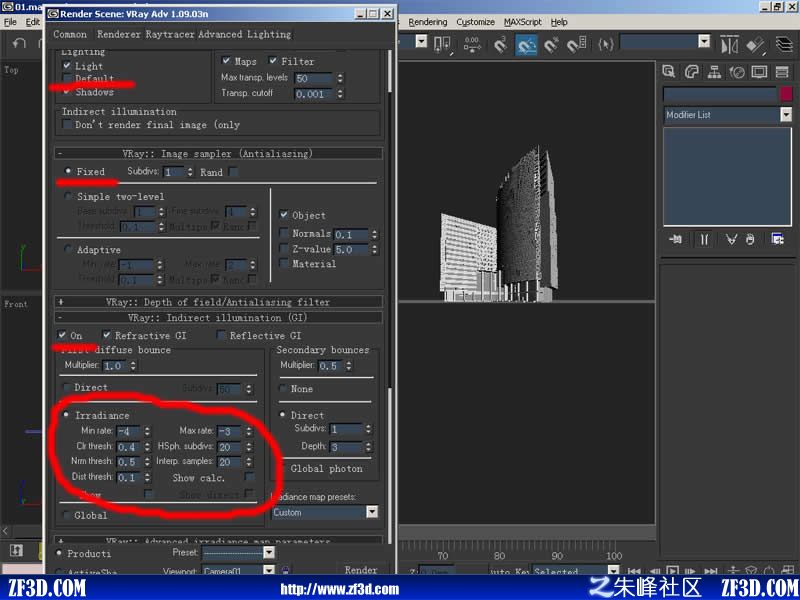Screen dimensions: 800x600
Task: Open the Layer Manager stack icon
Action: point(785,45)
